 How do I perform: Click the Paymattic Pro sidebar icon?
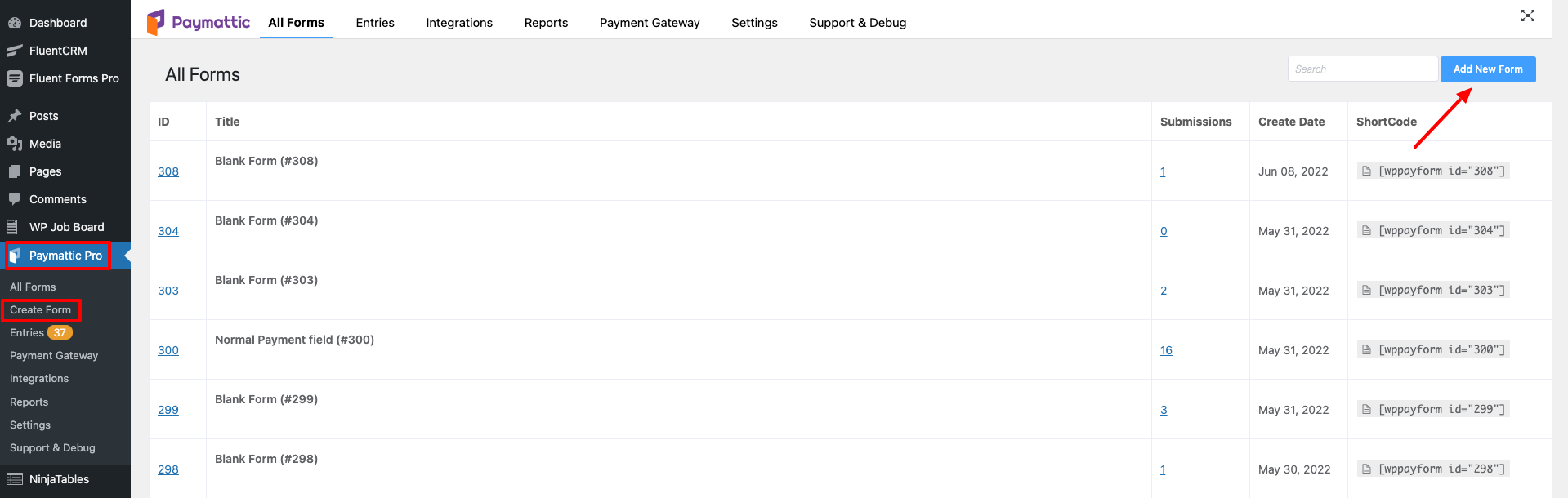pyautogui.click(x=15, y=256)
